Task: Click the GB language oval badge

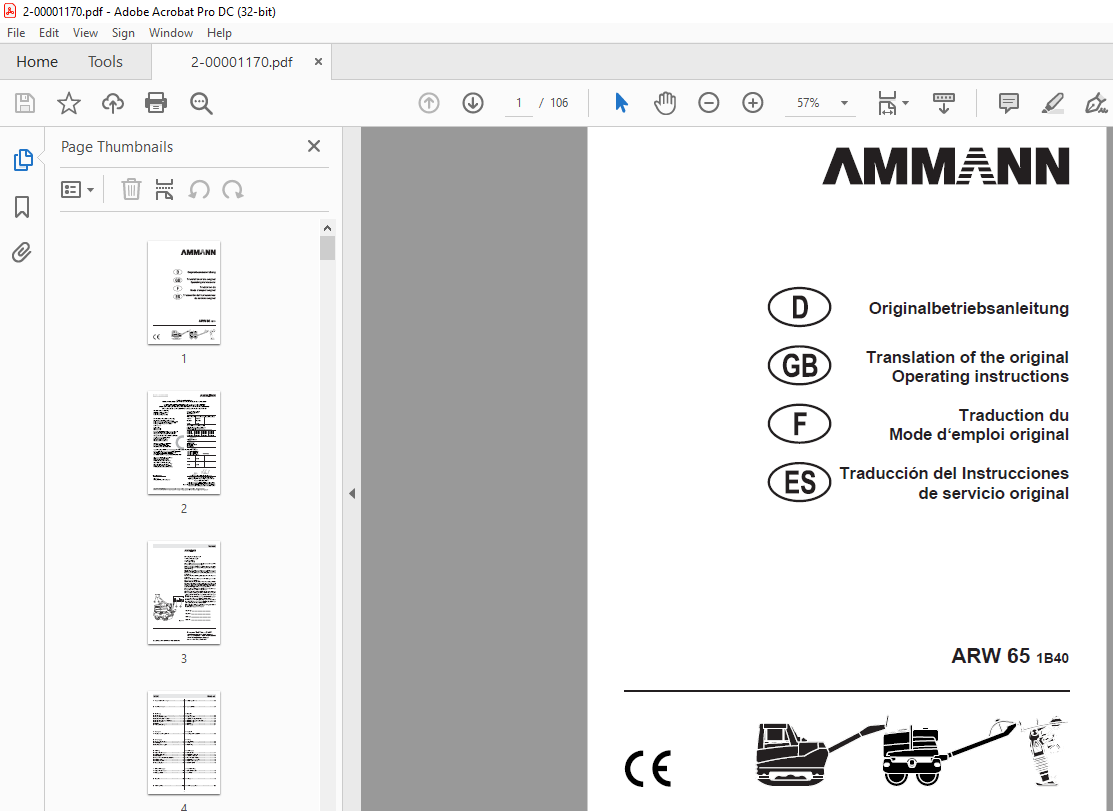Action: click(799, 365)
